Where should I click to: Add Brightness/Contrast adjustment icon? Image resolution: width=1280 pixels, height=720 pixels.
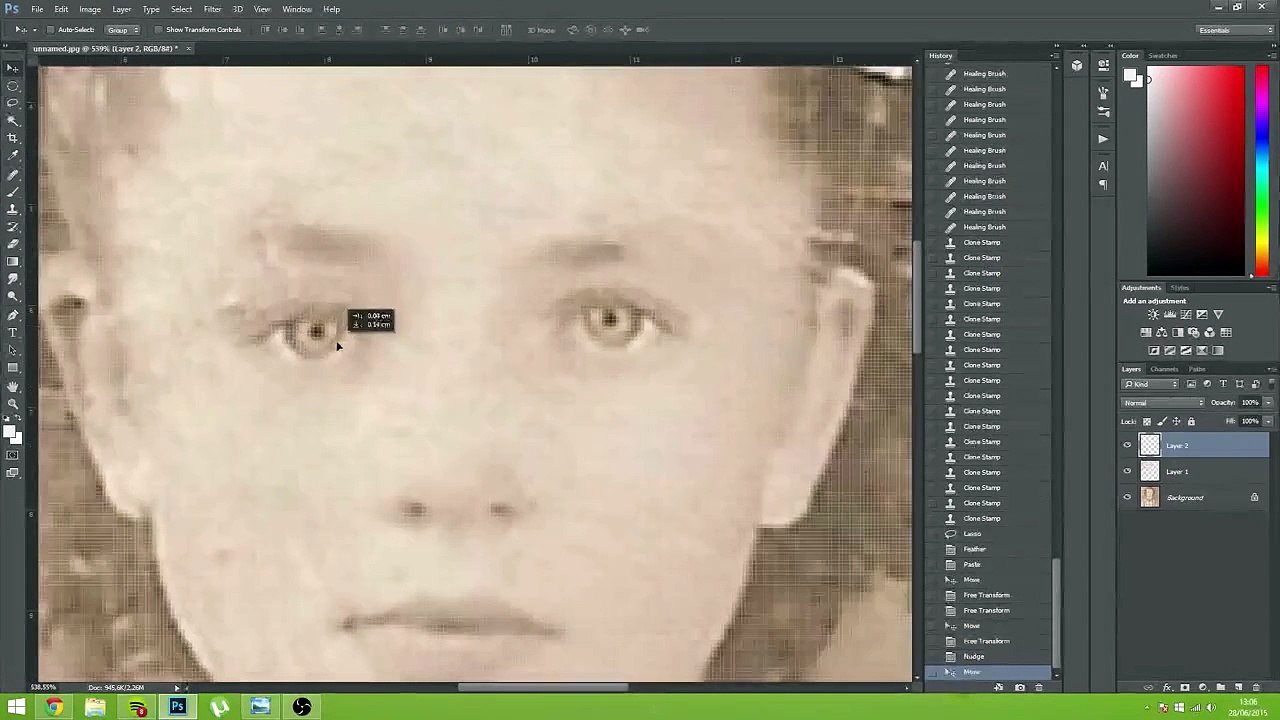click(1153, 315)
